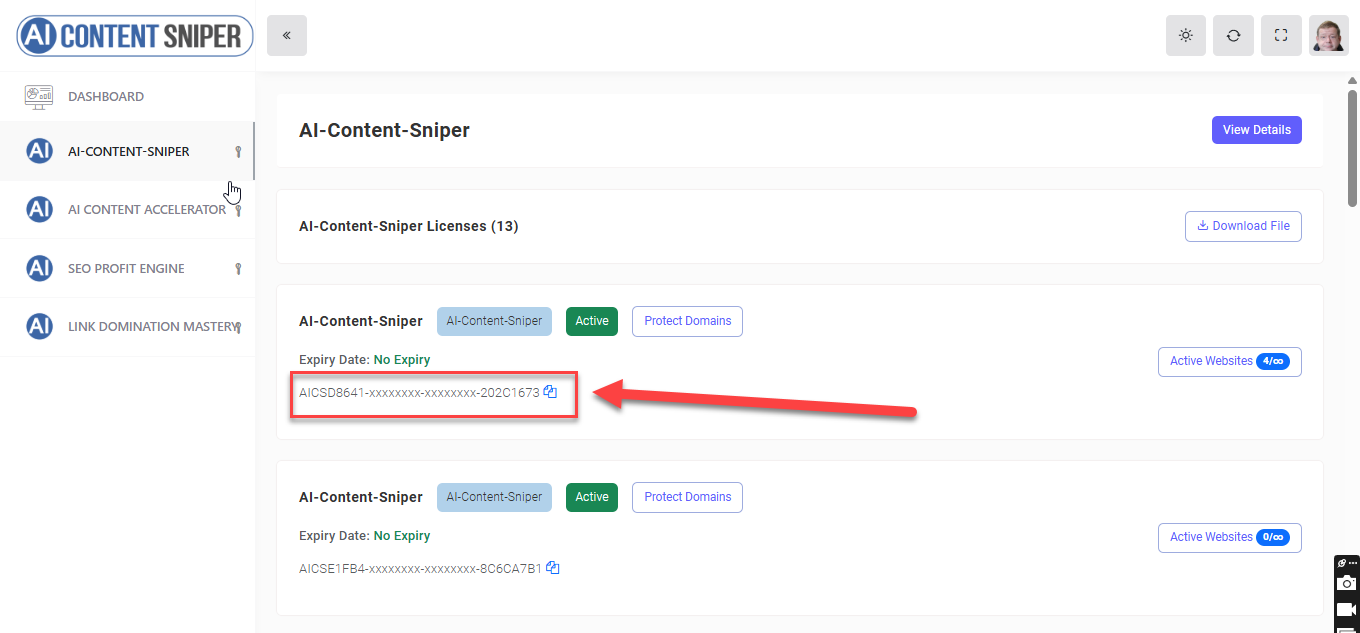Screen dimensions: 1360x633
Task: Click No Expiry text on second license
Action: coord(402,536)
